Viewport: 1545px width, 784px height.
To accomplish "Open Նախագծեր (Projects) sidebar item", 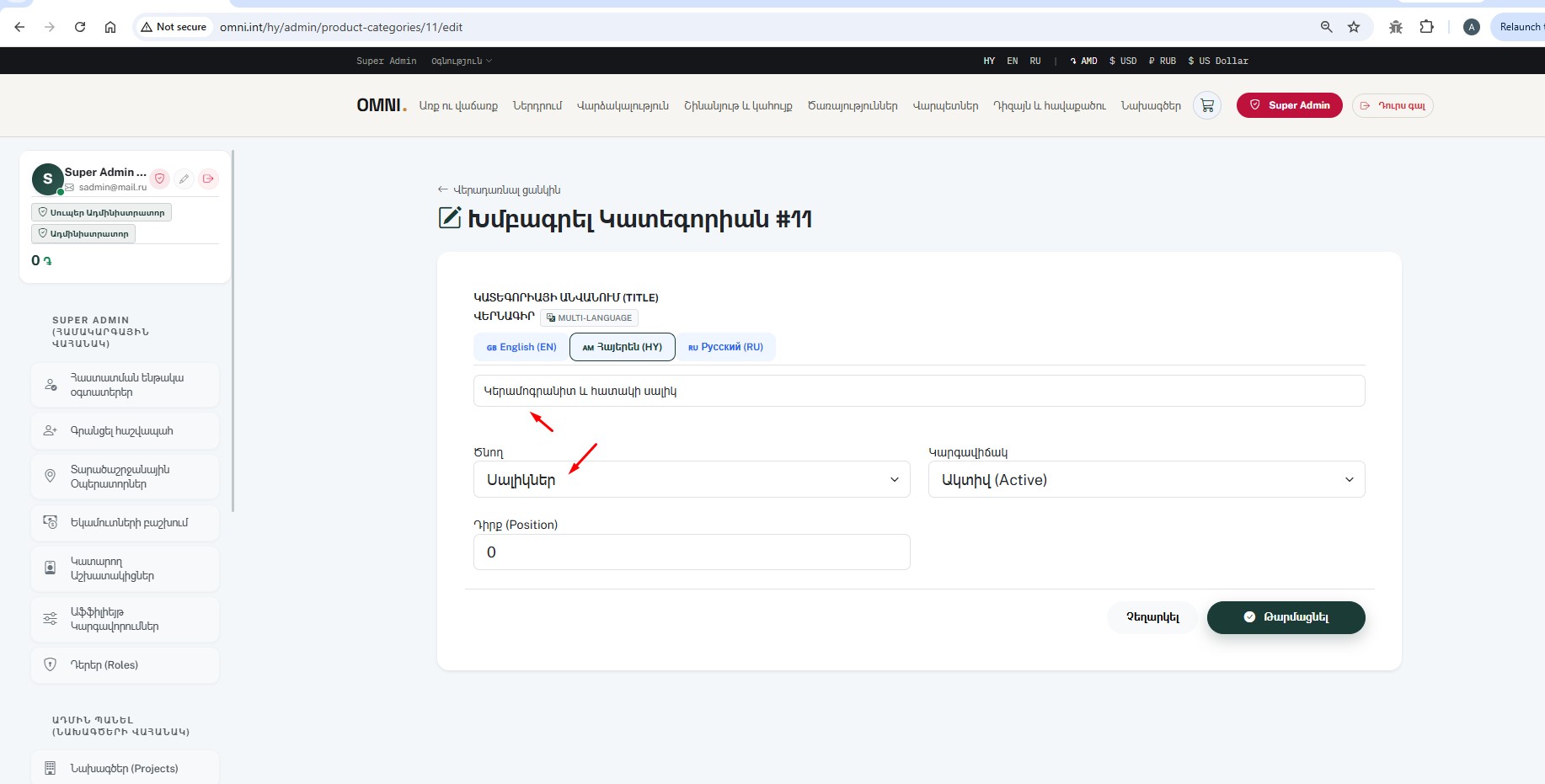I will pyautogui.click(x=125, y=768).
